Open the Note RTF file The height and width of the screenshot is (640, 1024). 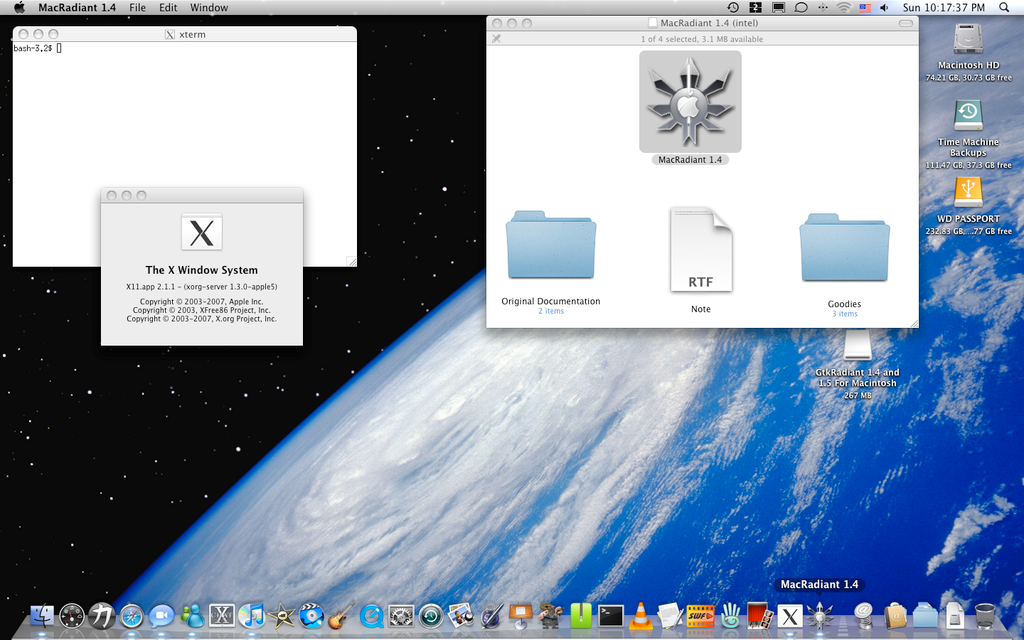click(x=701, y=249)
